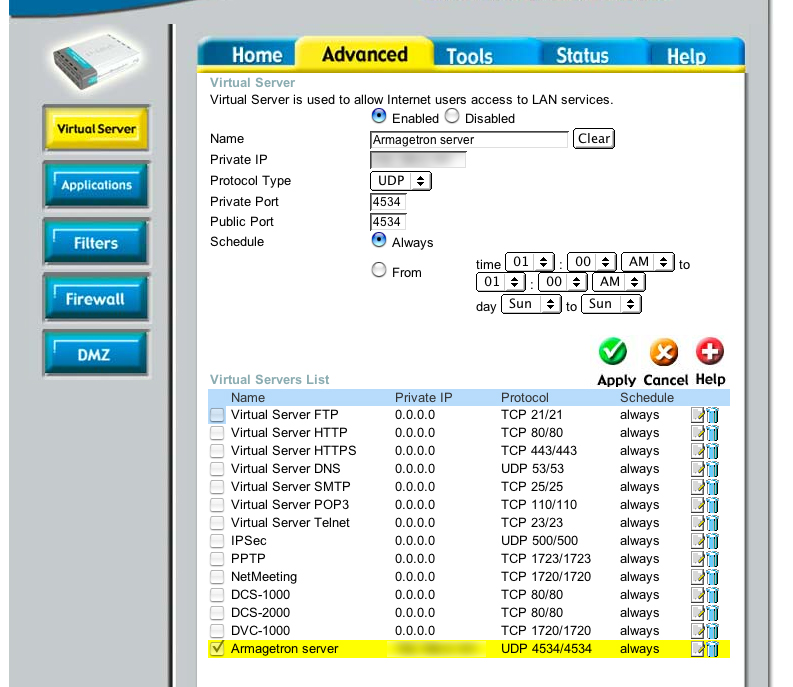
Task: Switch to the Status tab
Action: coord(582,55)
